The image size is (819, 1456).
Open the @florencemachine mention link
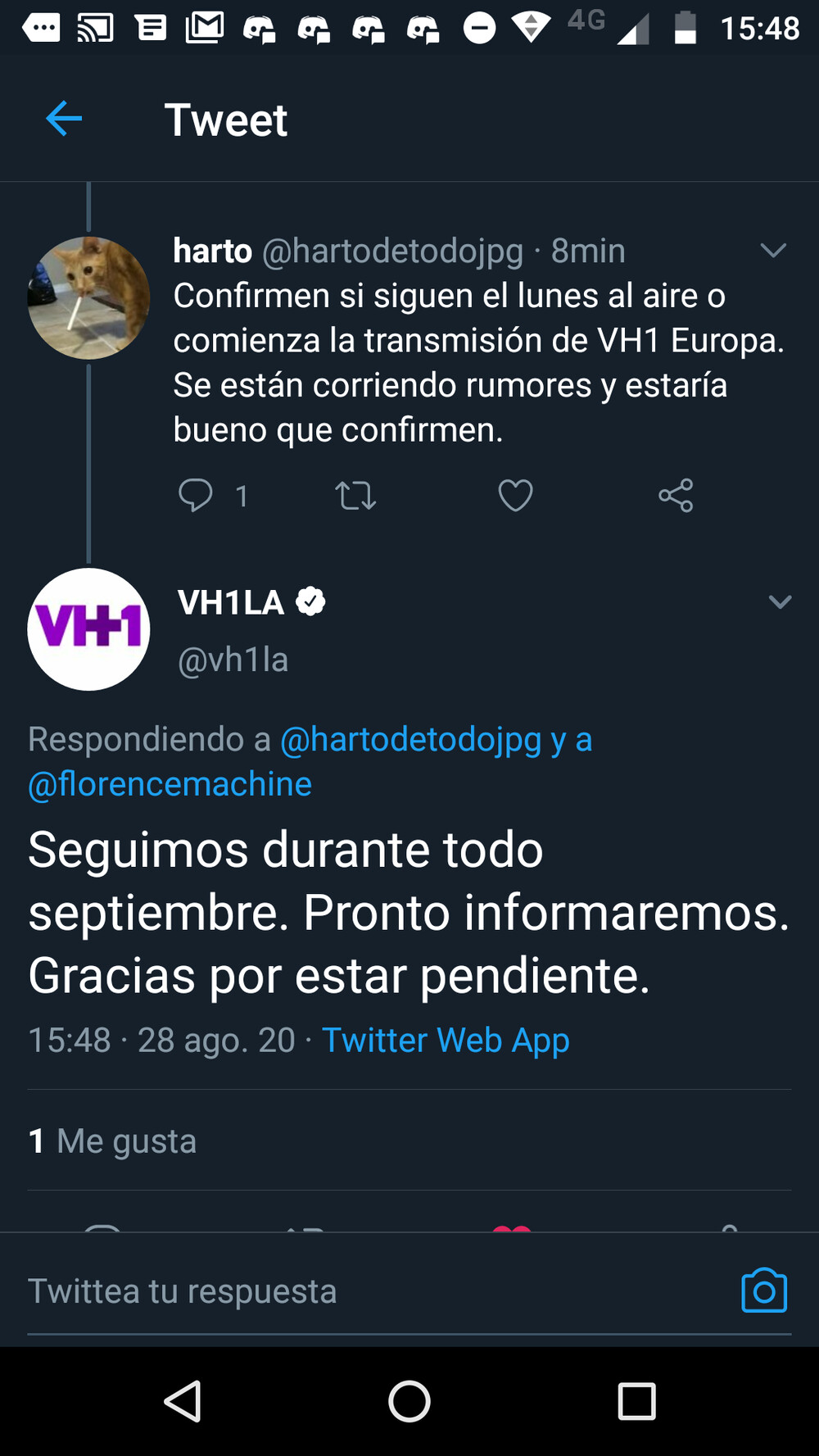pyautogui.click(x=170, y=784)
